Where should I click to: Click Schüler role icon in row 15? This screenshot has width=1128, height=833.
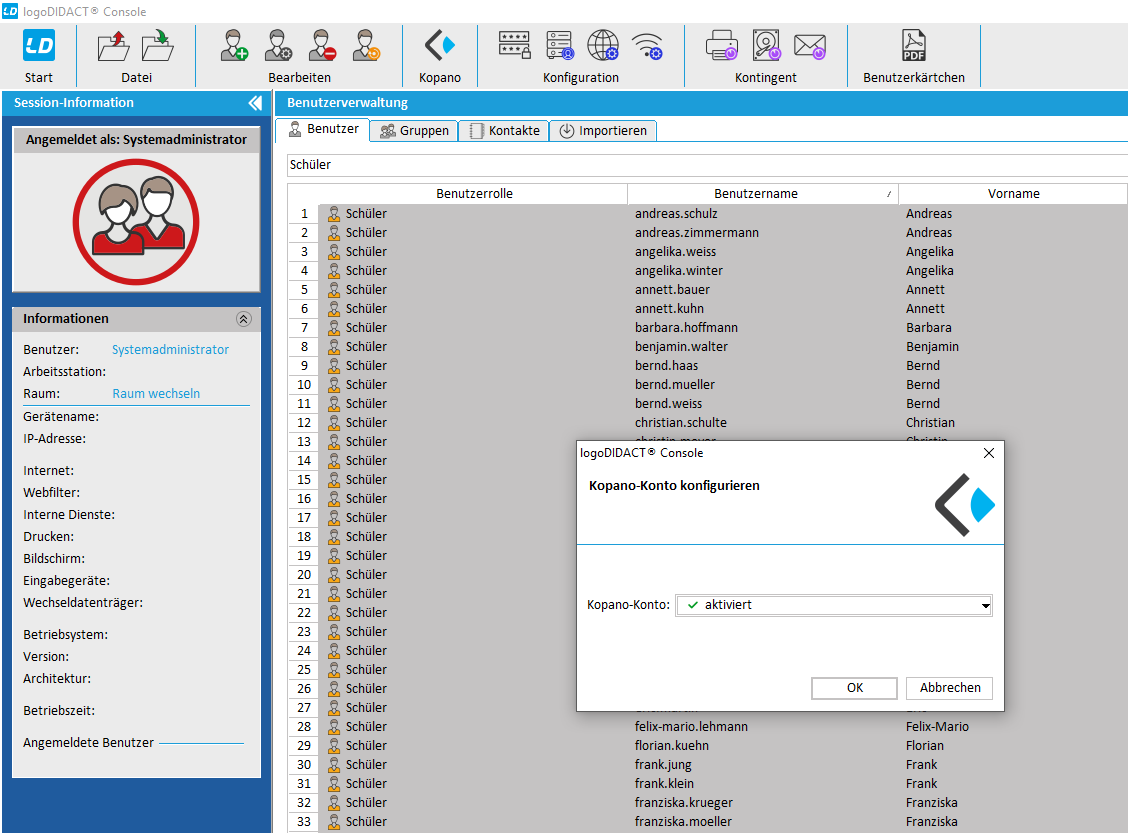coord(334,480)
